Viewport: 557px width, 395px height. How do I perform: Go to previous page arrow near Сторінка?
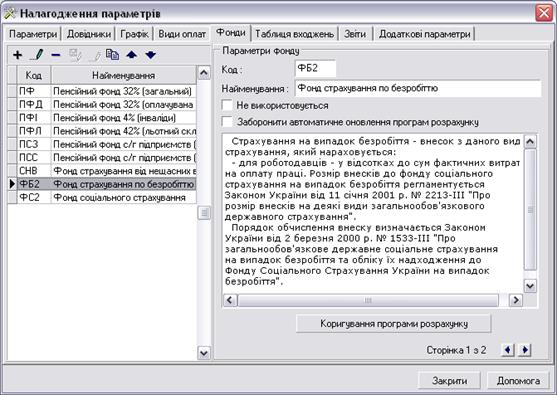[508, 350]
